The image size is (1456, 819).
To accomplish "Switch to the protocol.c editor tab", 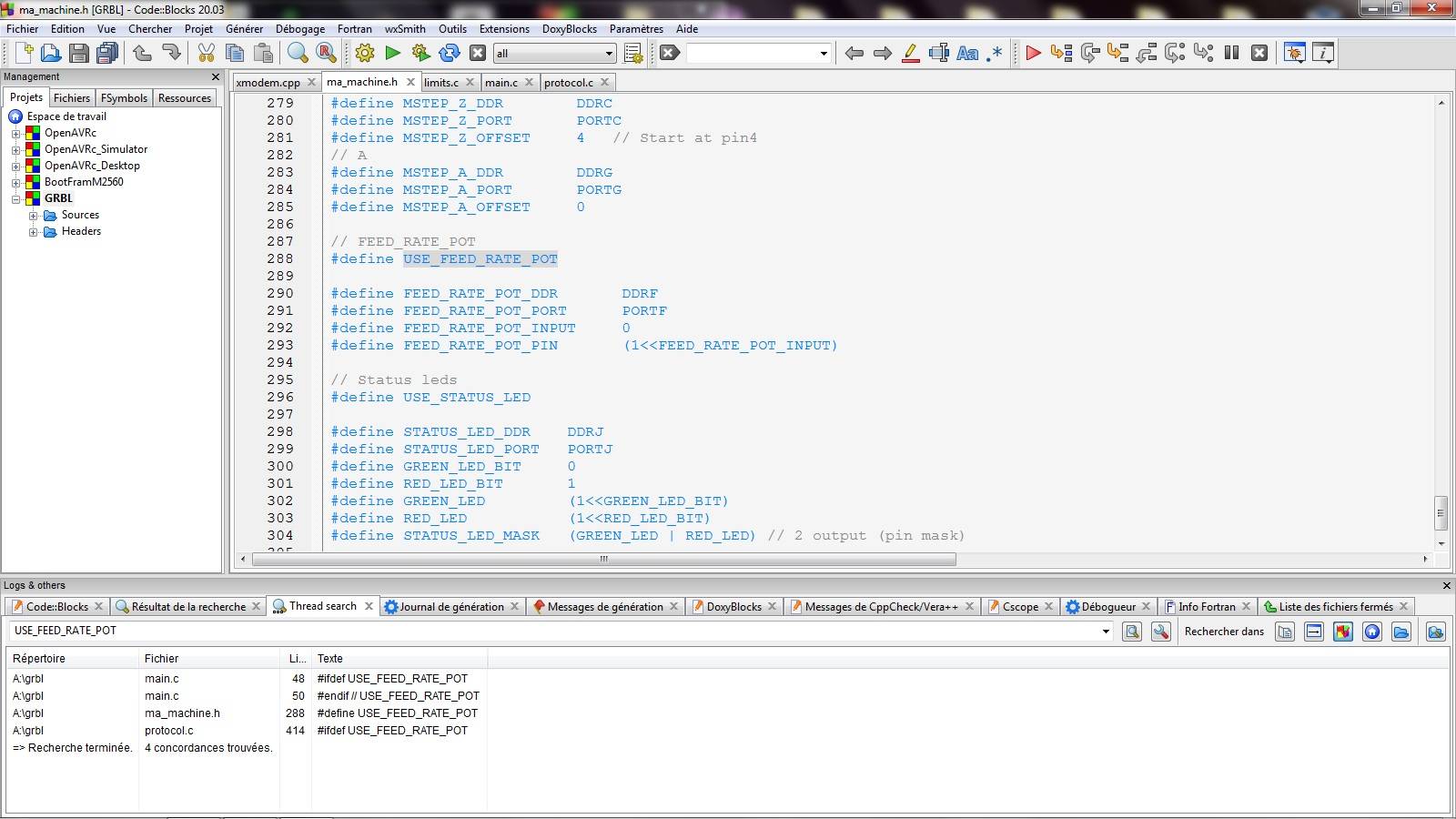I will 568,83.
